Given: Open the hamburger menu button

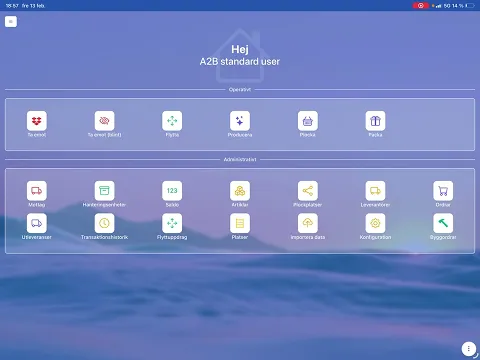Looking at the screenshot, I should [x=11, y=22].
